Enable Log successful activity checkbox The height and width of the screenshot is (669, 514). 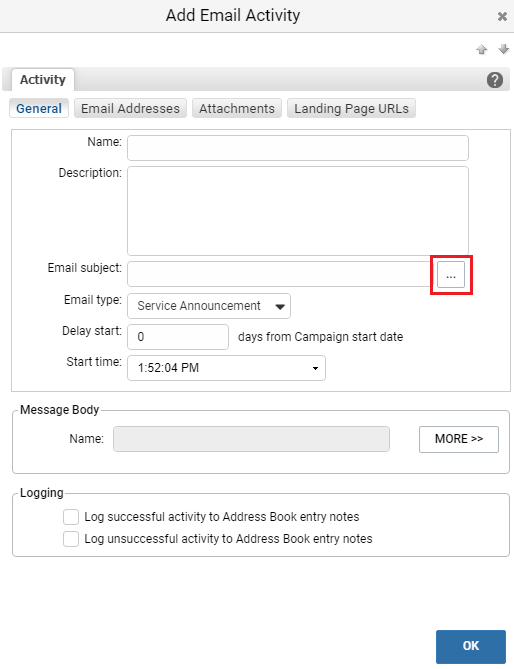click(71, 517)
